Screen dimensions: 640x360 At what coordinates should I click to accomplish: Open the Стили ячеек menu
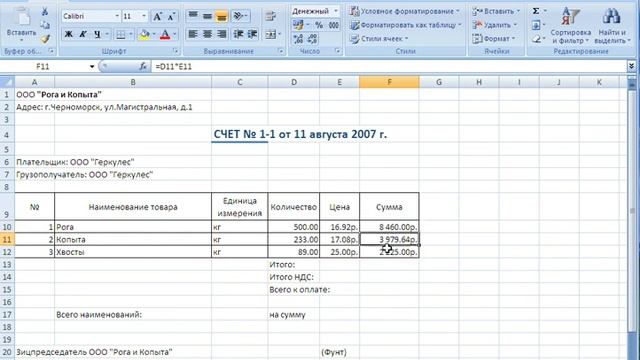click(379, 39)
